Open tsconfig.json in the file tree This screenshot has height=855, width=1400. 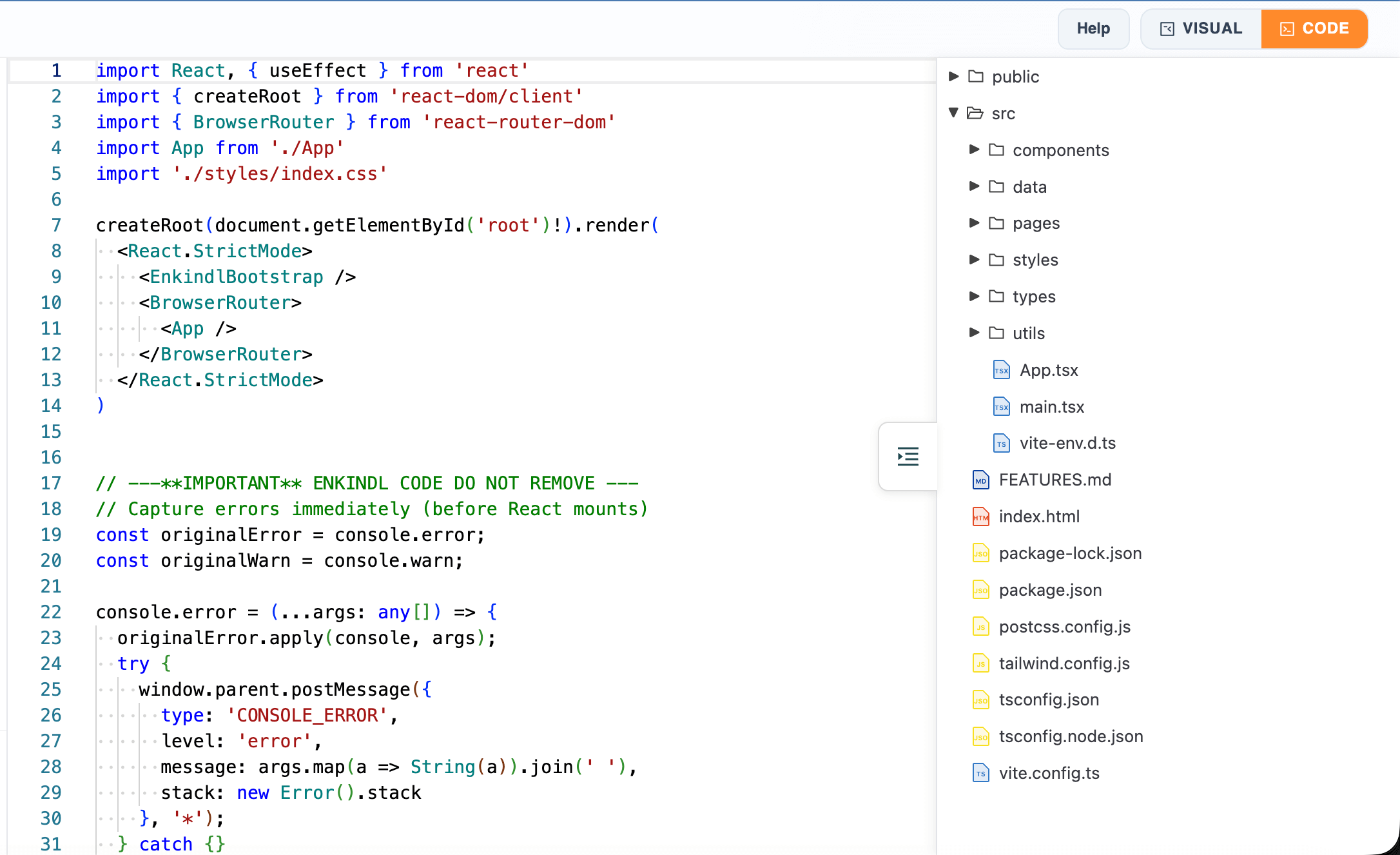pyautogui.click(x=1049, y=700)
